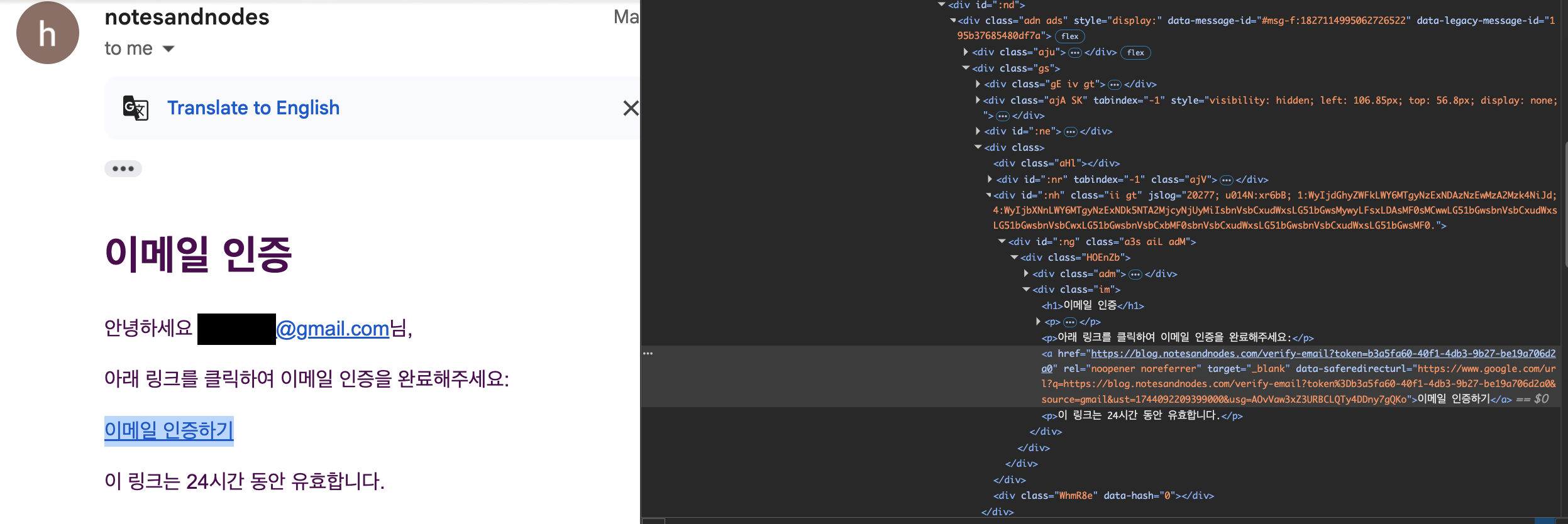Click ellipsis in the gE iv gt div
1568x524 pixels.
tap(1115, 85)
